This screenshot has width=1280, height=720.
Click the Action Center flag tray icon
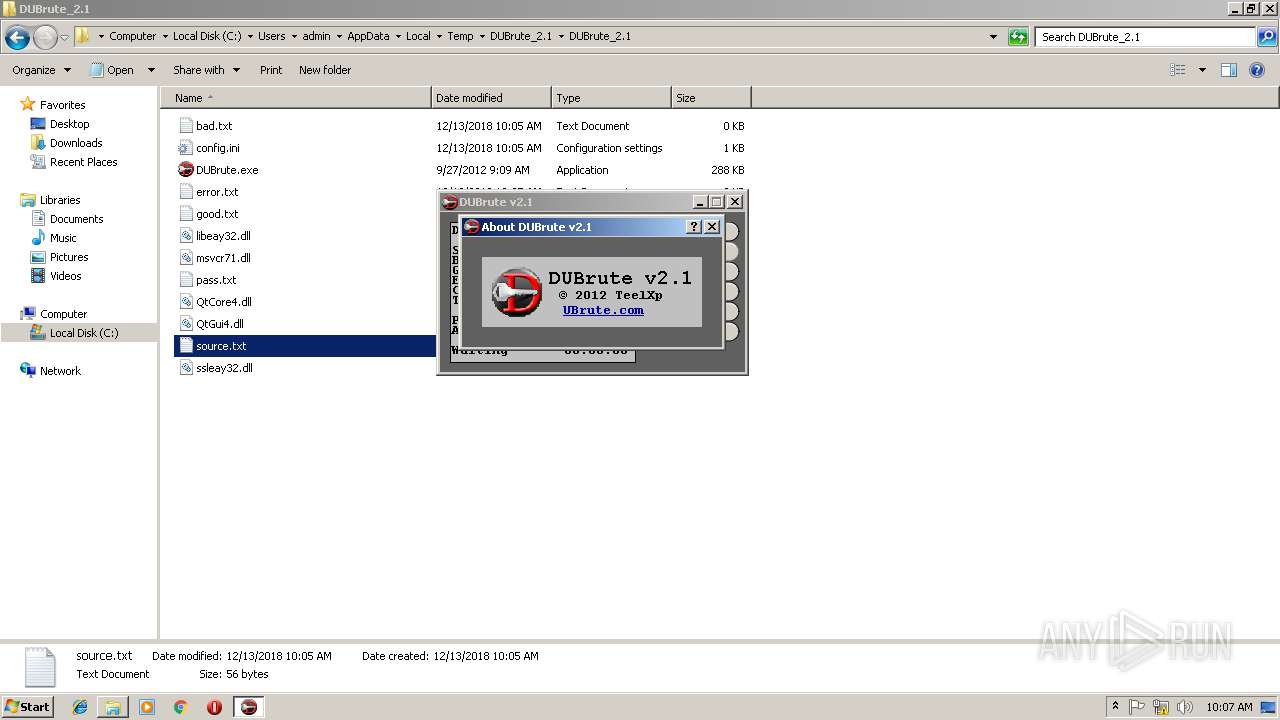[x=1137, y=707]
